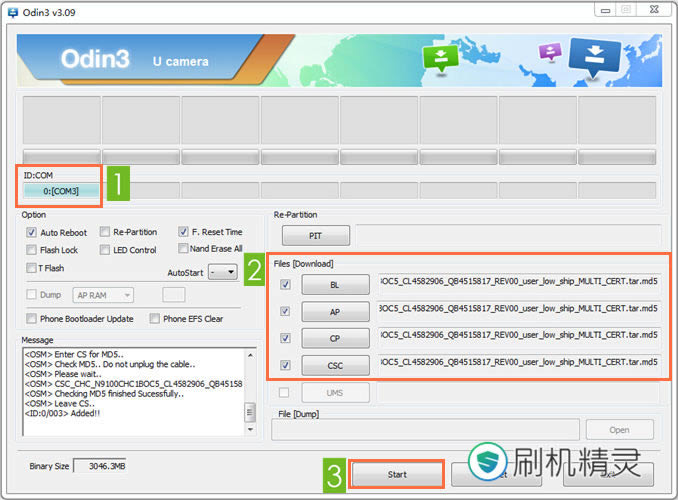Select the 0:[COM3] port field
The image size is (678, 500).
[x=61, y=190]
